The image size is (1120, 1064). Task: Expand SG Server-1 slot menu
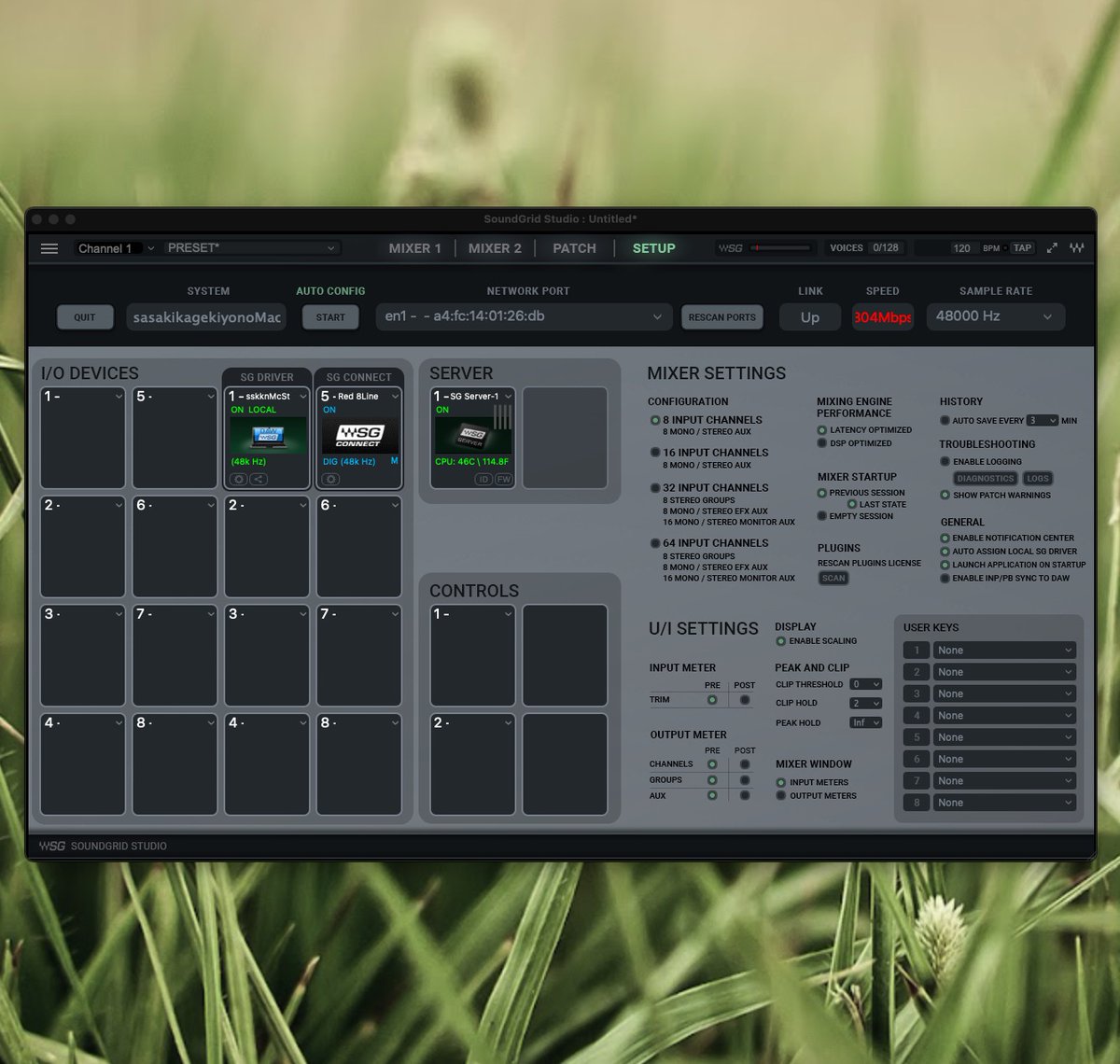tap(508, 397)
